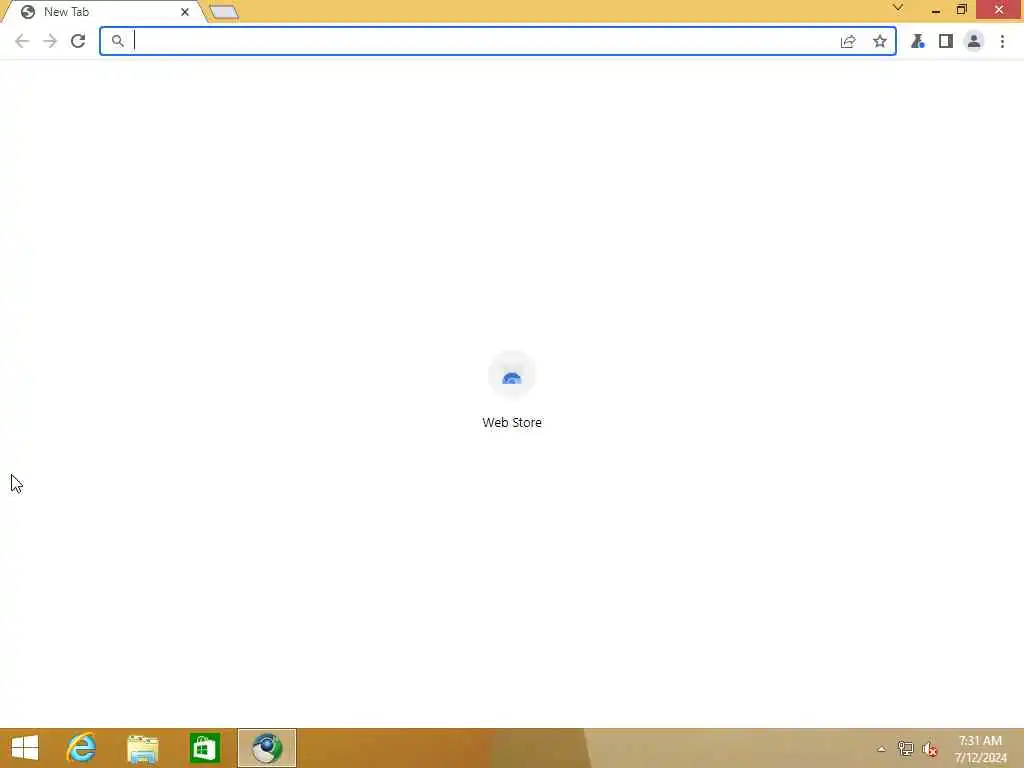
Task: Share this page icon in address bar
Action: click(848, 41)
